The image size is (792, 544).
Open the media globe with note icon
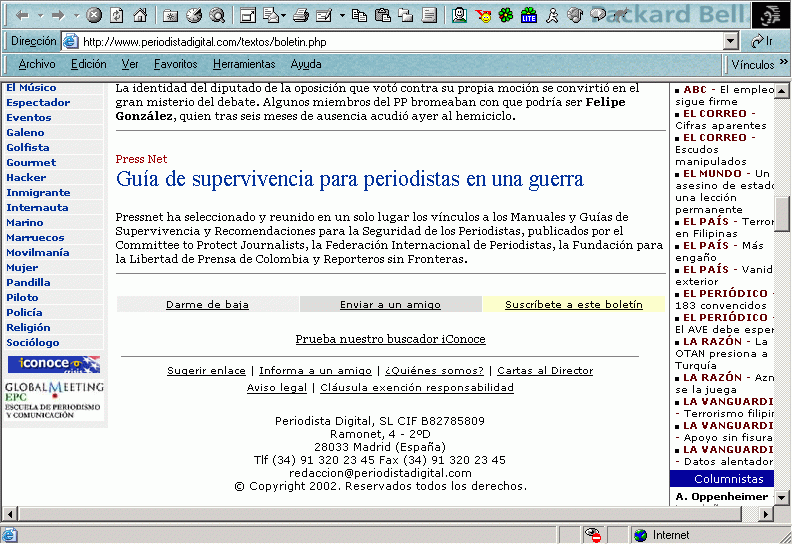[x=575, y=16]
